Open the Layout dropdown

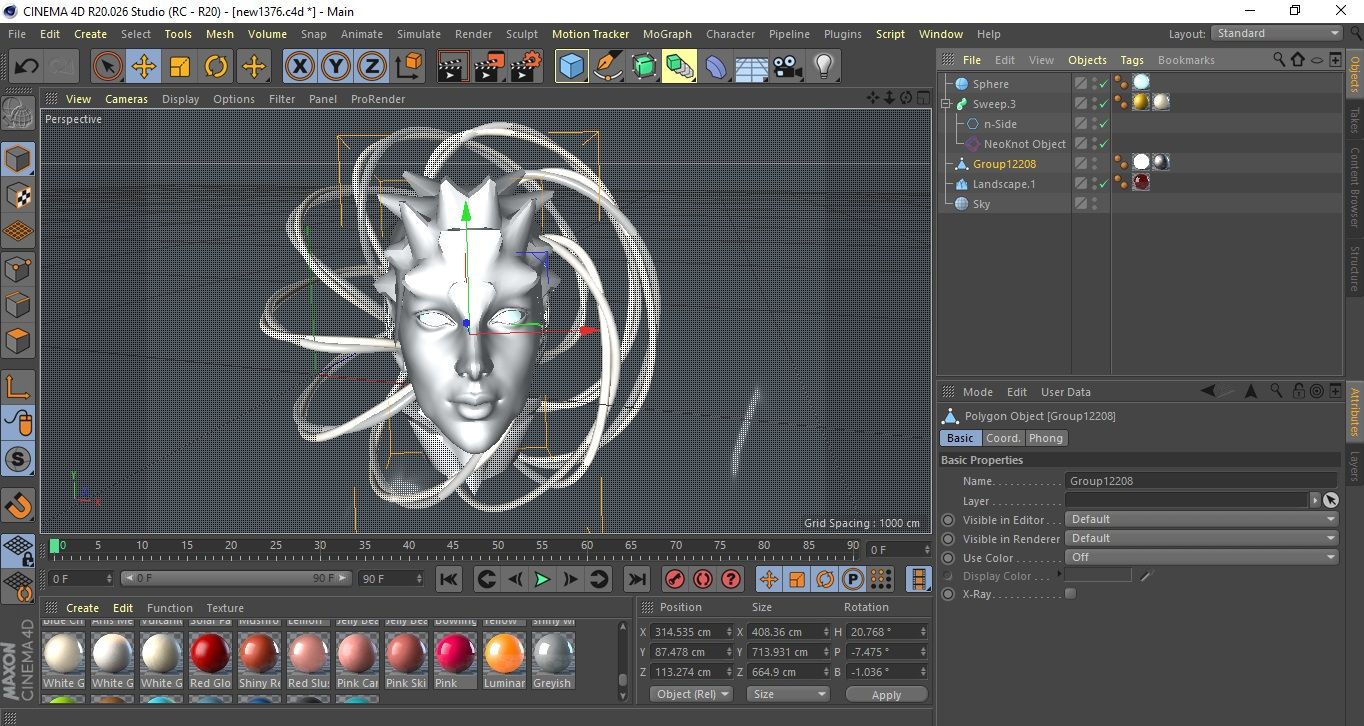1277,33
